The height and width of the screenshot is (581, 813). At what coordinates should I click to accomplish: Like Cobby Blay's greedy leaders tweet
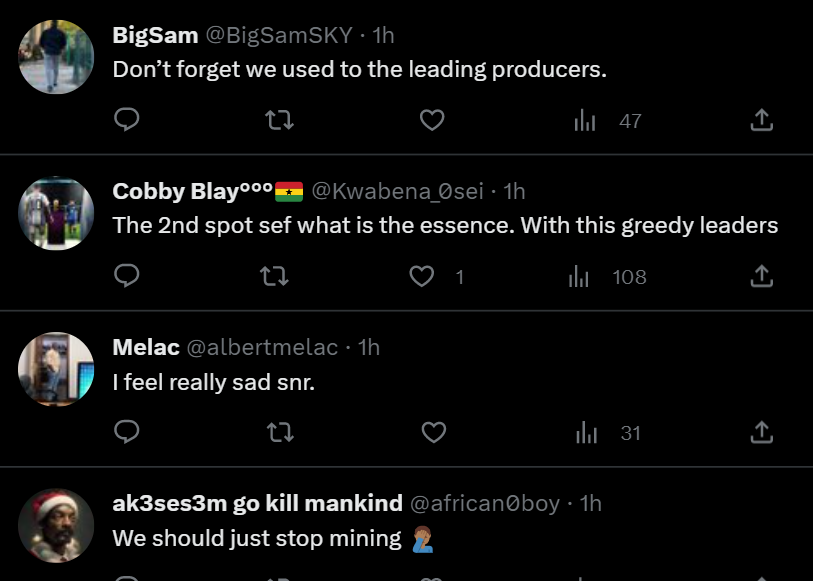pyautogui.click(x=423, y=277)
